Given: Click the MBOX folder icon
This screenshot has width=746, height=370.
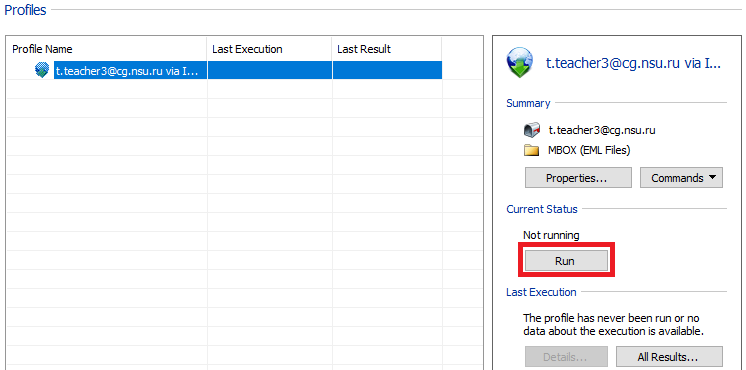Looking at the screenshot, I should click(x=531, y=151).
